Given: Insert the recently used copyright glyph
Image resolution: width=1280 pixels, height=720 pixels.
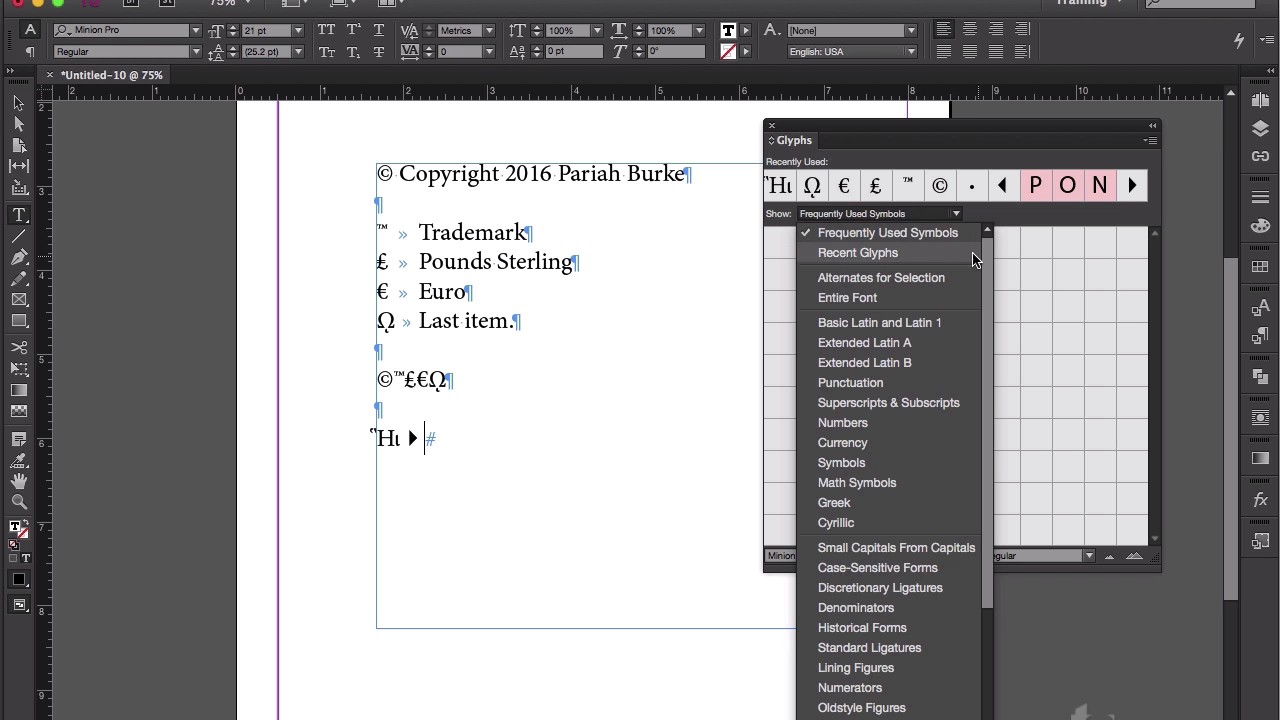Looking at the screenshot, I should click(940, 185).
